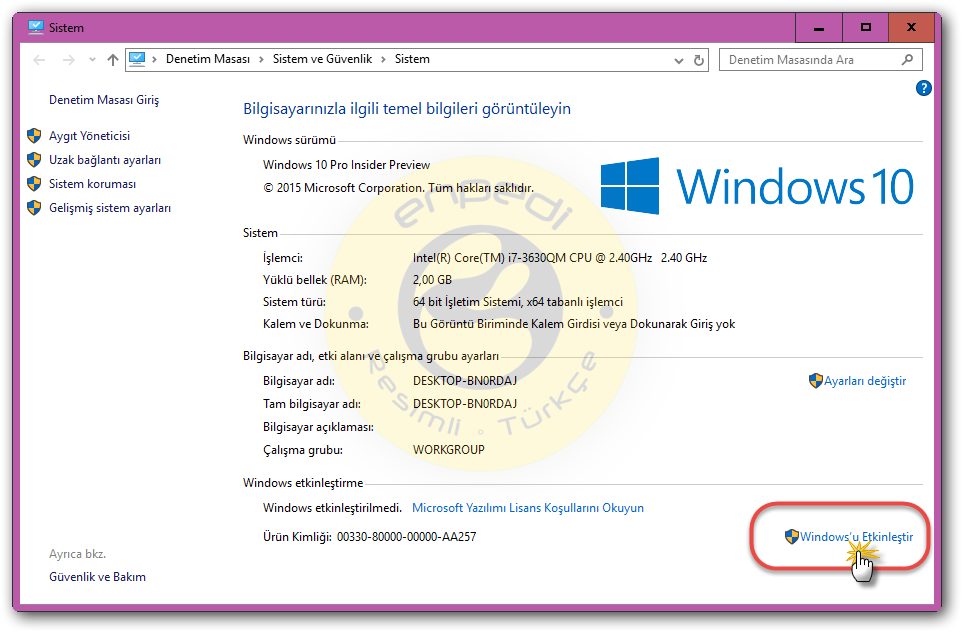Click the Sistem window title icon

coord(36,28)
